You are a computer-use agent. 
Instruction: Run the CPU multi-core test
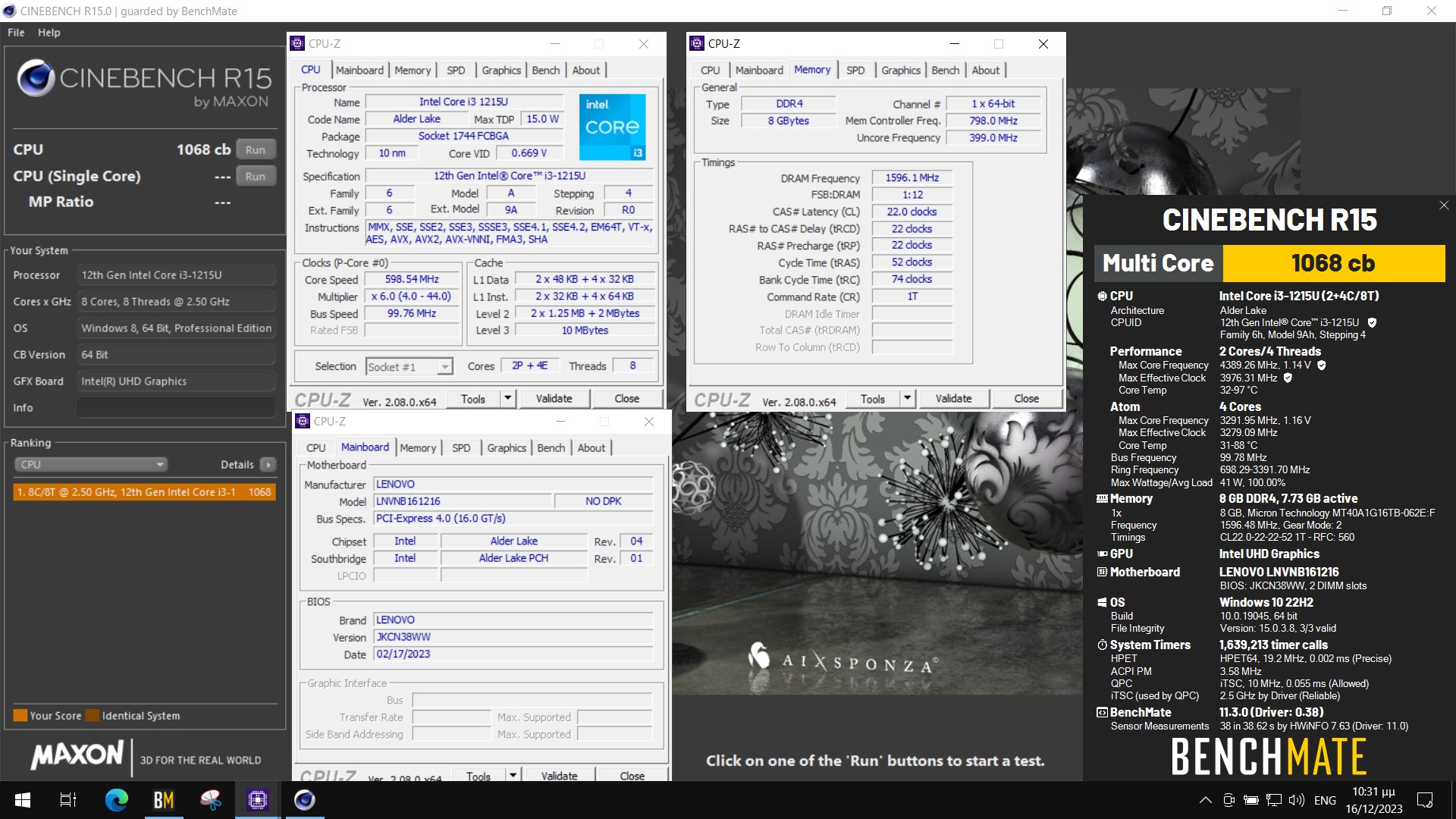[256, 149]
